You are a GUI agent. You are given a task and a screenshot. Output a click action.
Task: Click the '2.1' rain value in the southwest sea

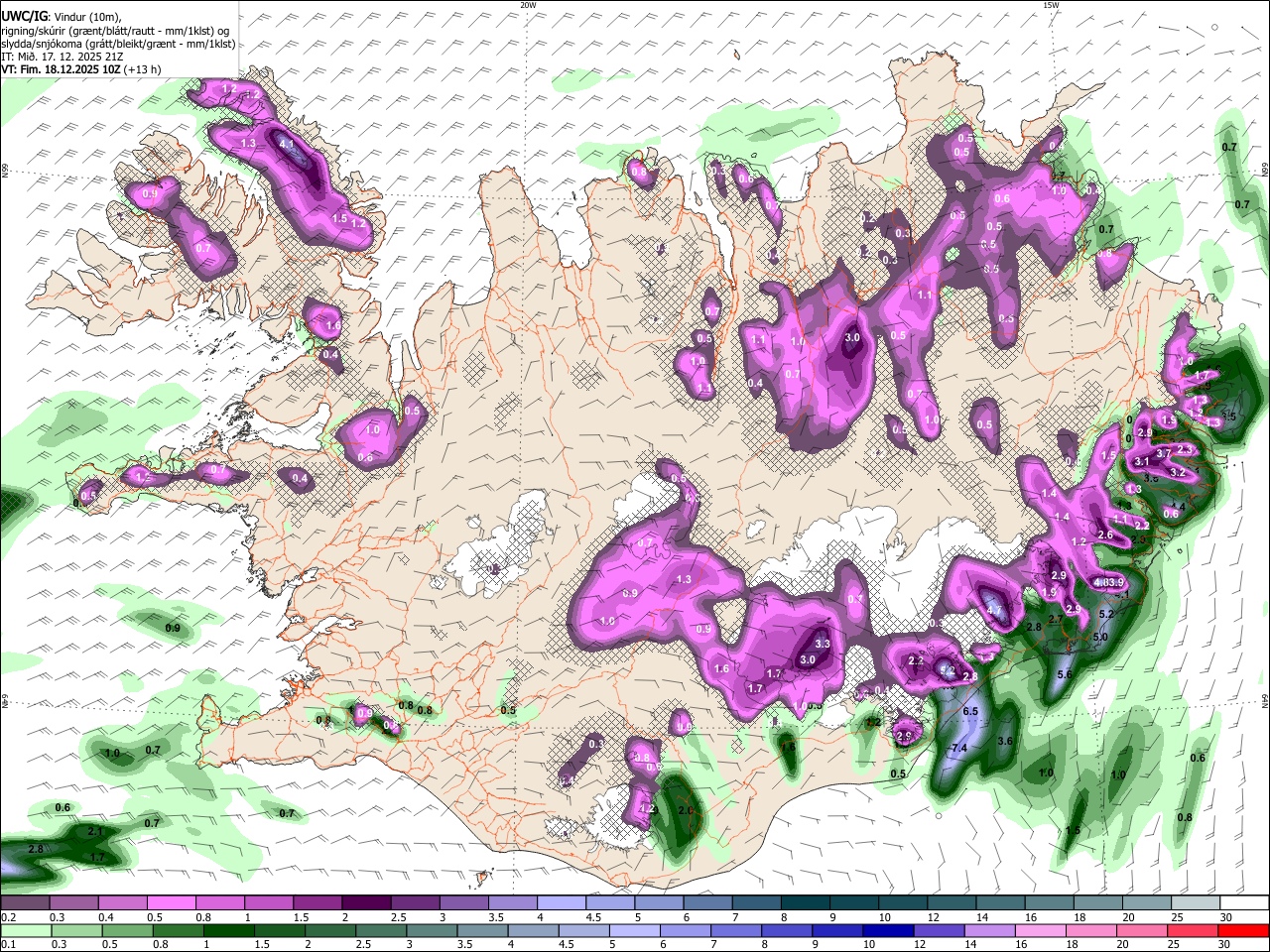pos(95,831)
